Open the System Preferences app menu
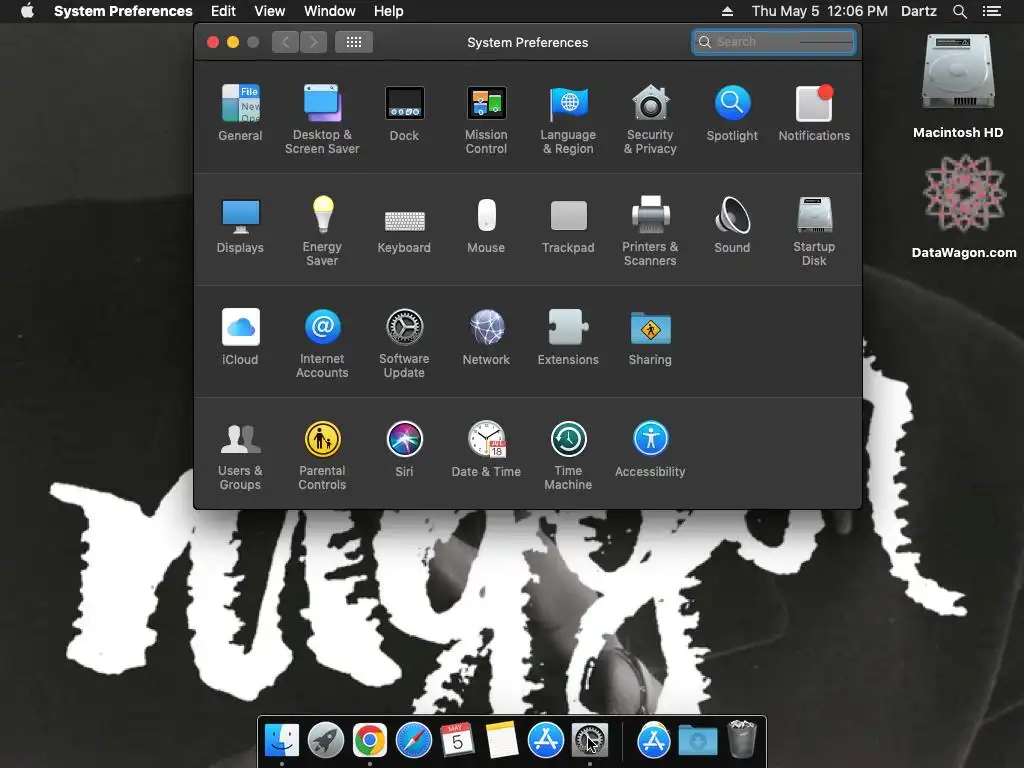Viewport: 1024px width, 768px height. tap(123, 11)
